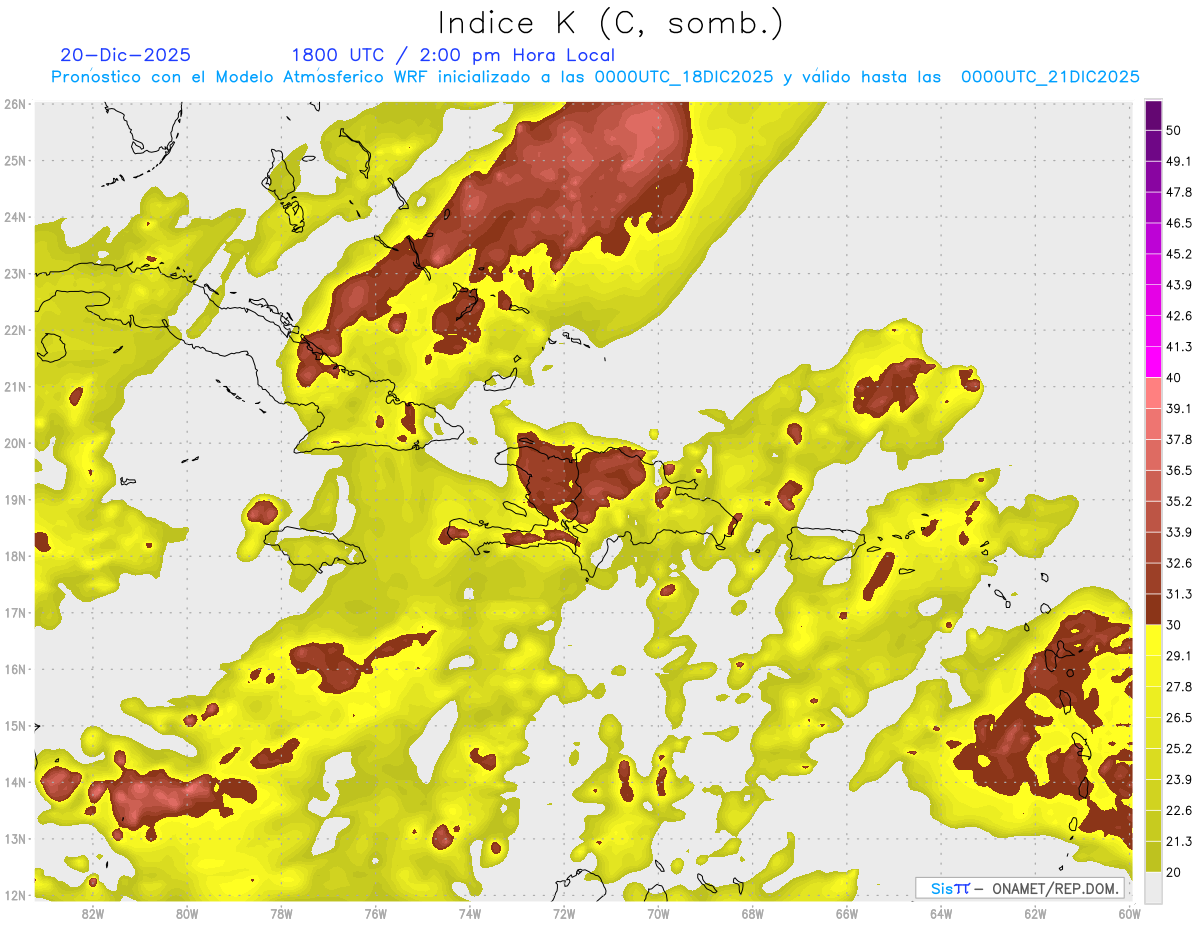The image size is (1200, 927).
Task: Click the colorbar label "43.9"
Action: (1179, 285)
